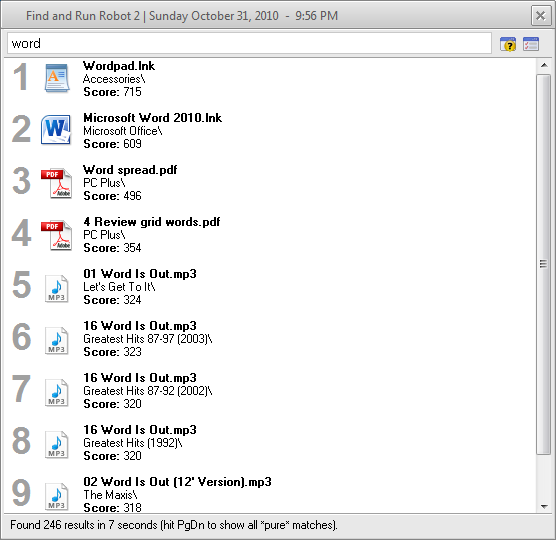This screenshot has width=556, height=540.
Task: Select result '4 Review grid words.pdf'
Action: 152,222
